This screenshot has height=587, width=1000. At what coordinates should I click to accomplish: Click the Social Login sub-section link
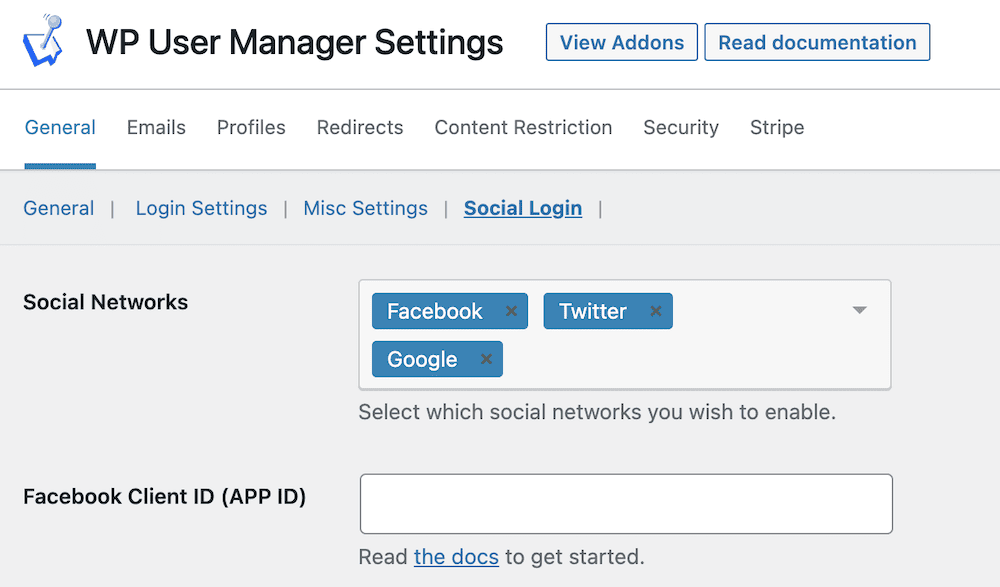(x=523, y=208)
